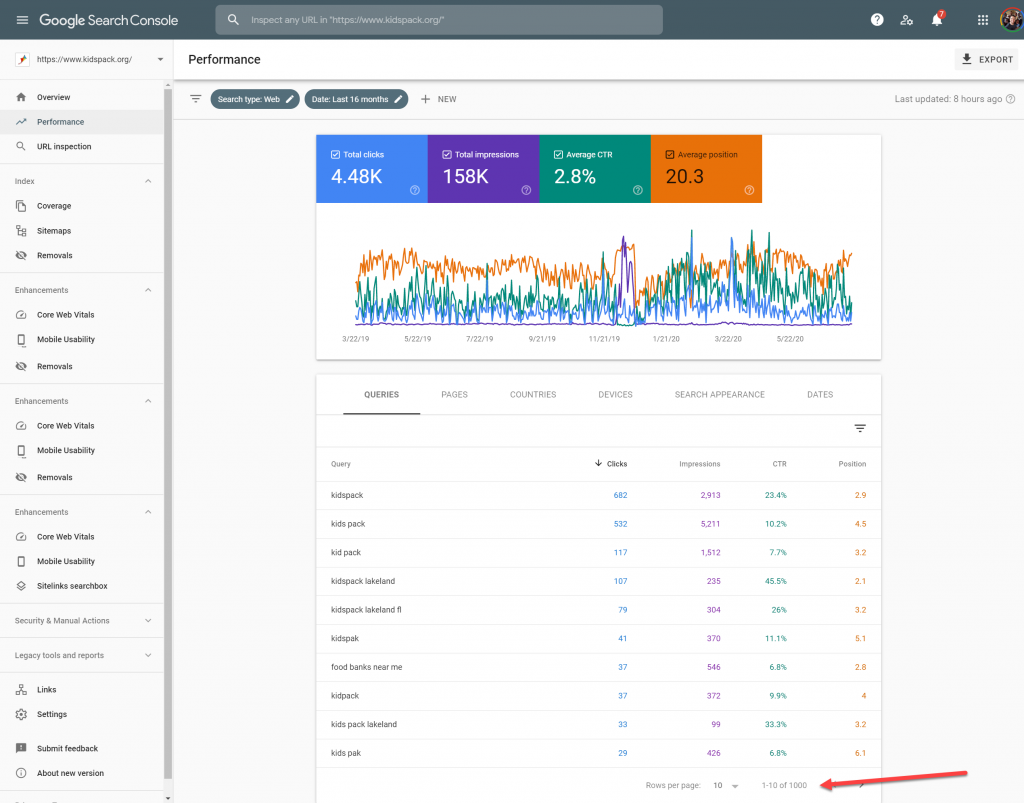Open the Search Appearance tab
Screen dimensions: 1024x803
719,394
